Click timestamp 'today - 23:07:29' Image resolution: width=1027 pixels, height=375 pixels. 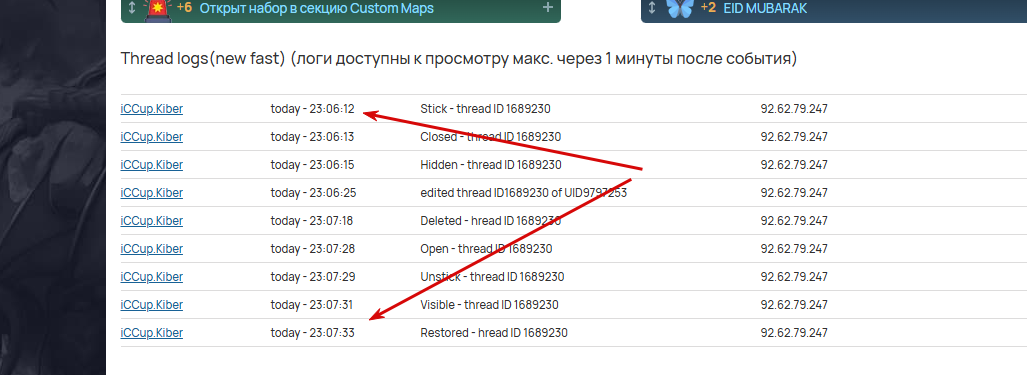coord(313,277)
